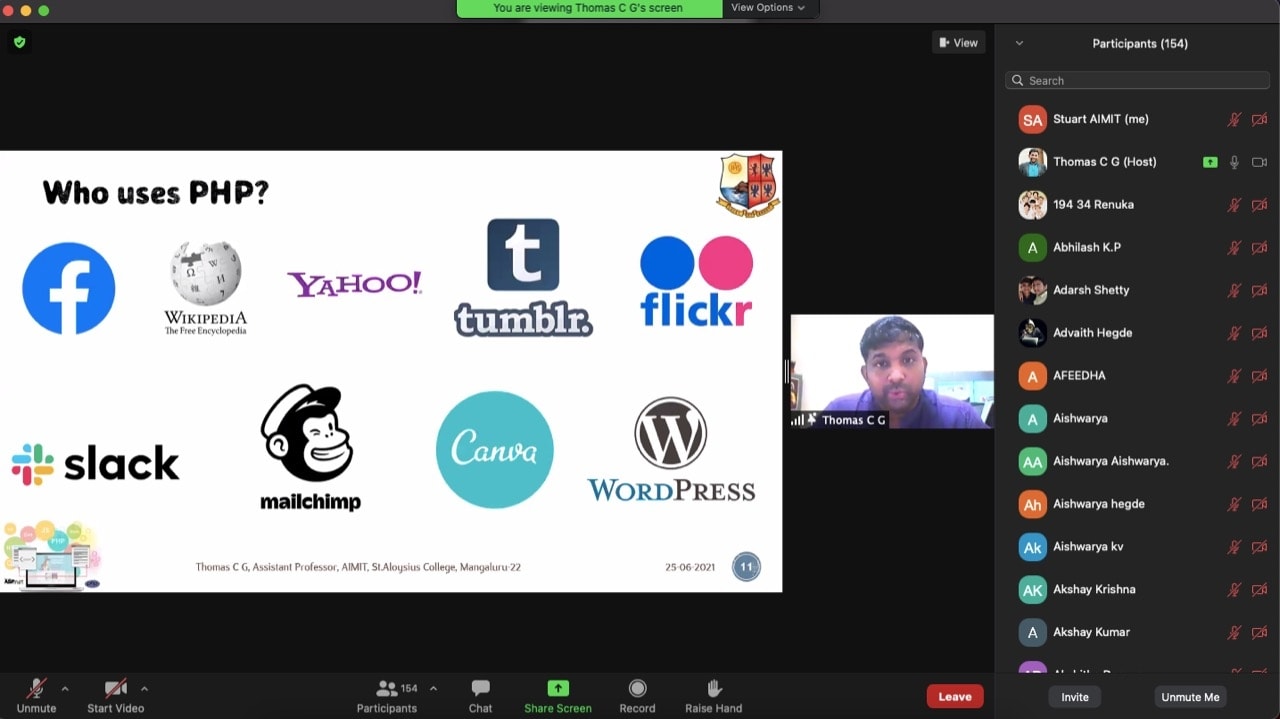Select participant Akshay Krishna

point(1137,590)
